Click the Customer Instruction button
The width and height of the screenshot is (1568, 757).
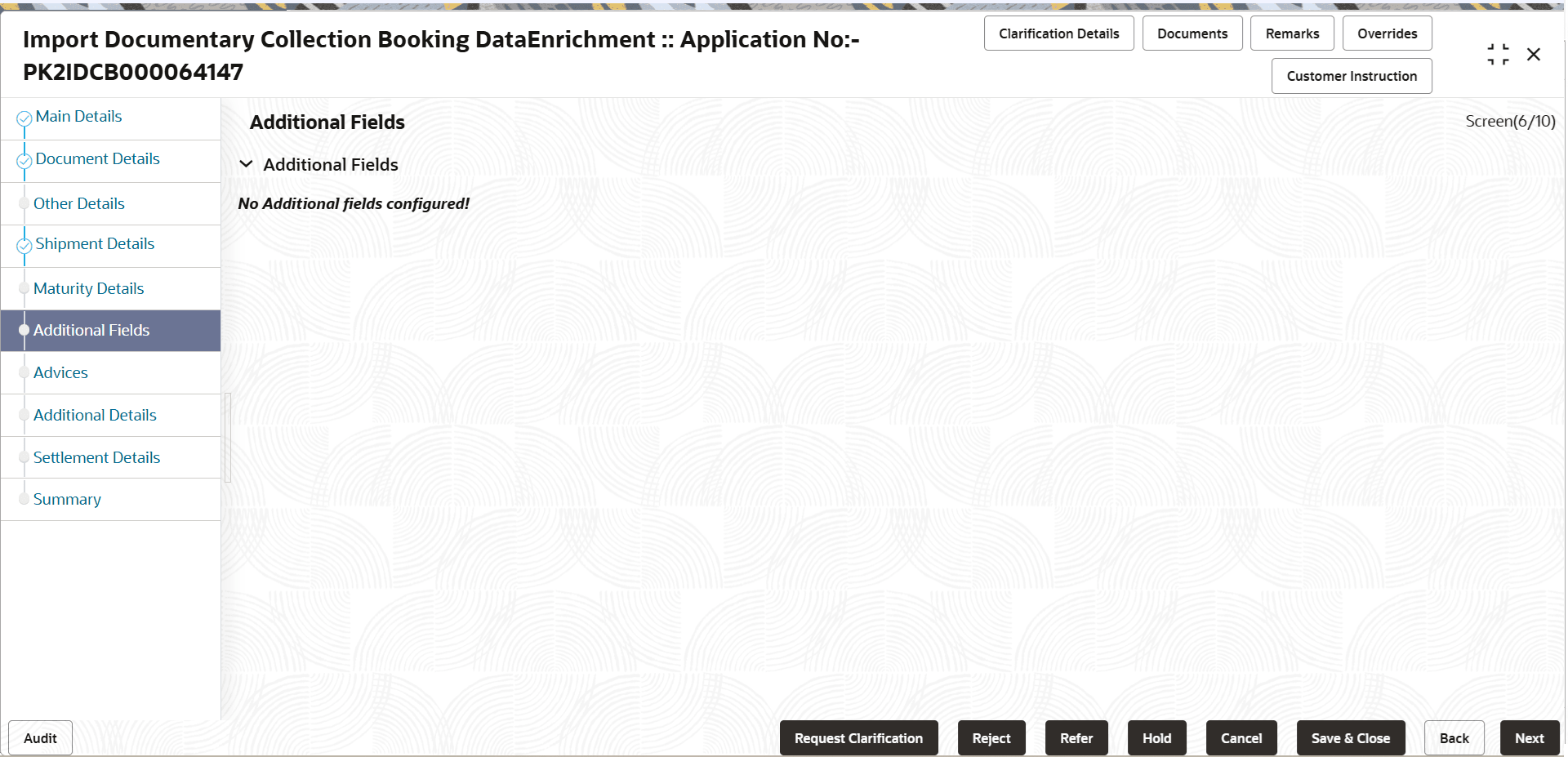pyautogui.click(x=1351, y=75)
